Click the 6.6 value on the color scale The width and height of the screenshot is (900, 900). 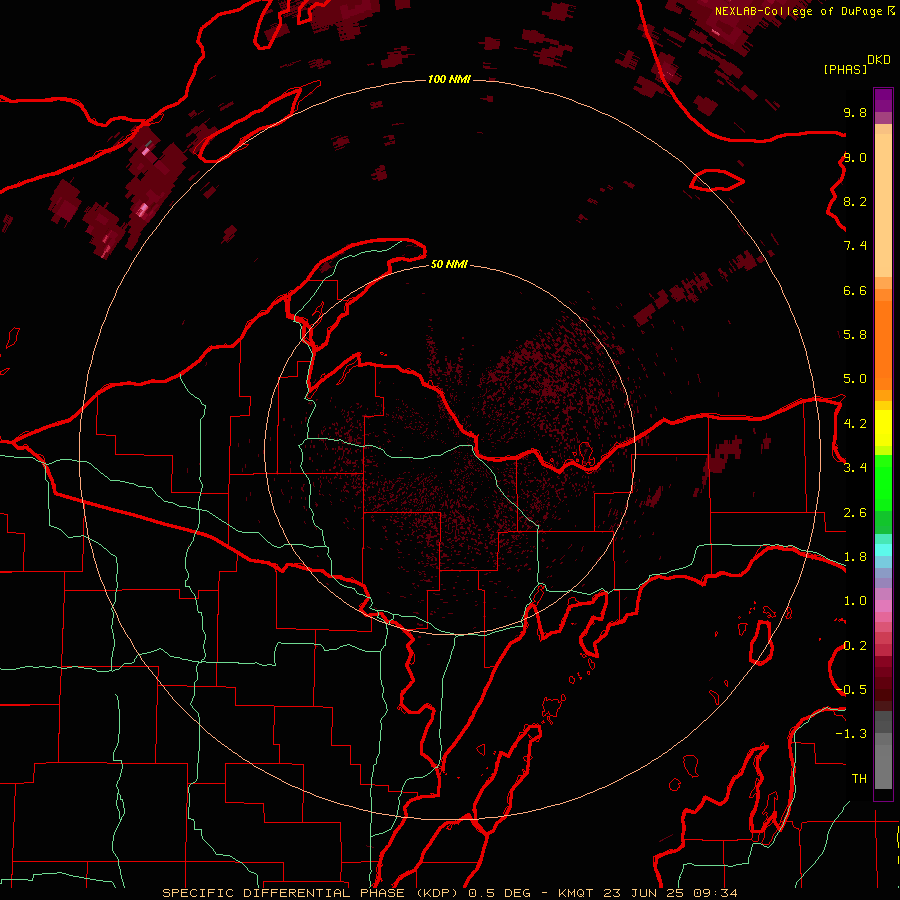(855, 290)
